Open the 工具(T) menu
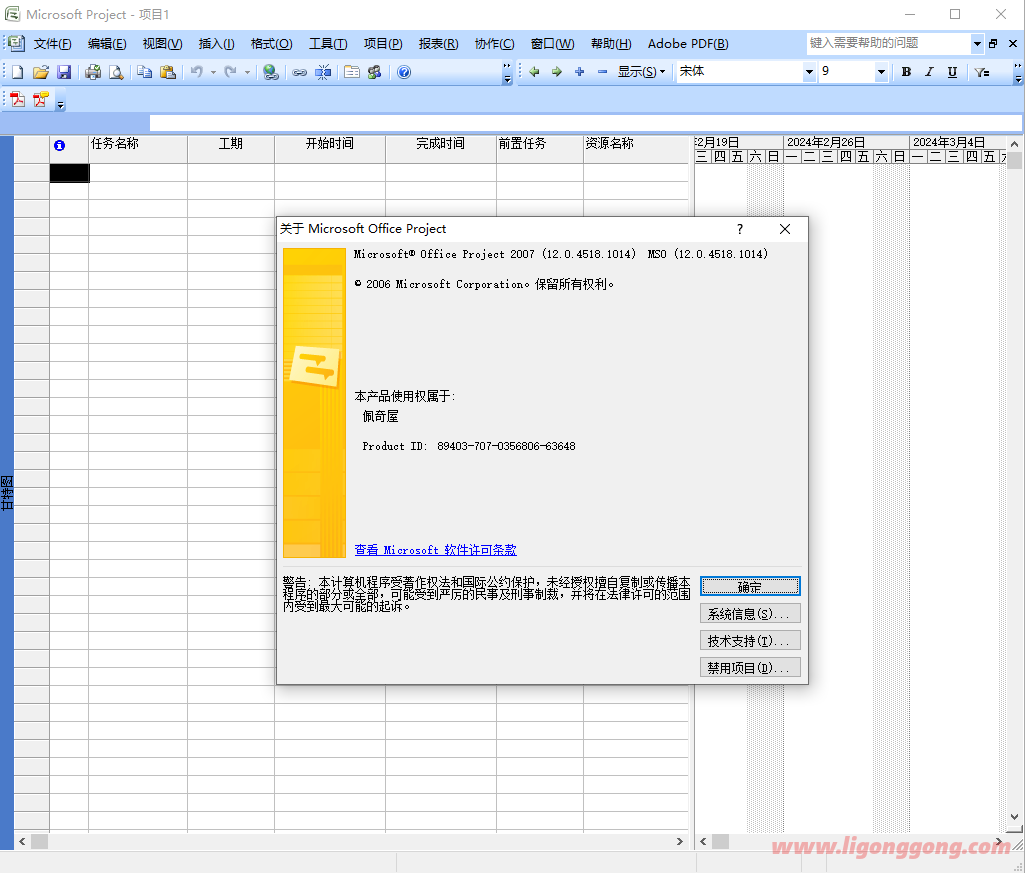1025x873 pixels. coord(328,44)
